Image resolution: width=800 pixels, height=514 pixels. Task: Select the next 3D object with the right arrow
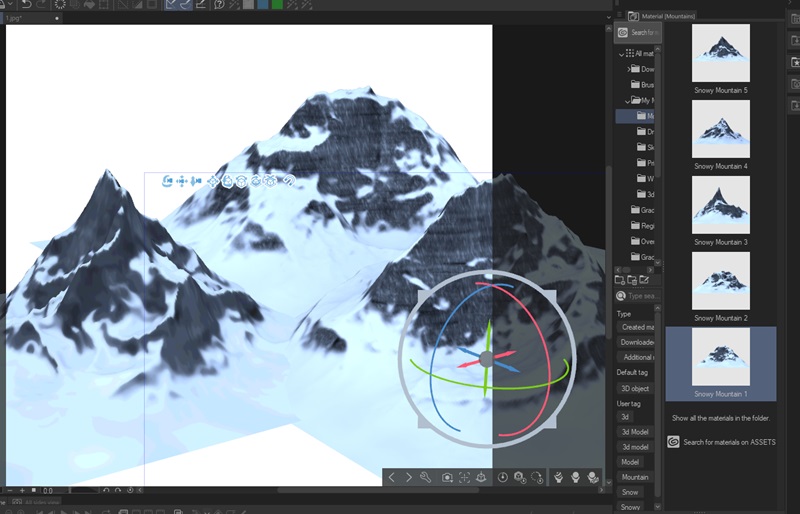(409, 477)
